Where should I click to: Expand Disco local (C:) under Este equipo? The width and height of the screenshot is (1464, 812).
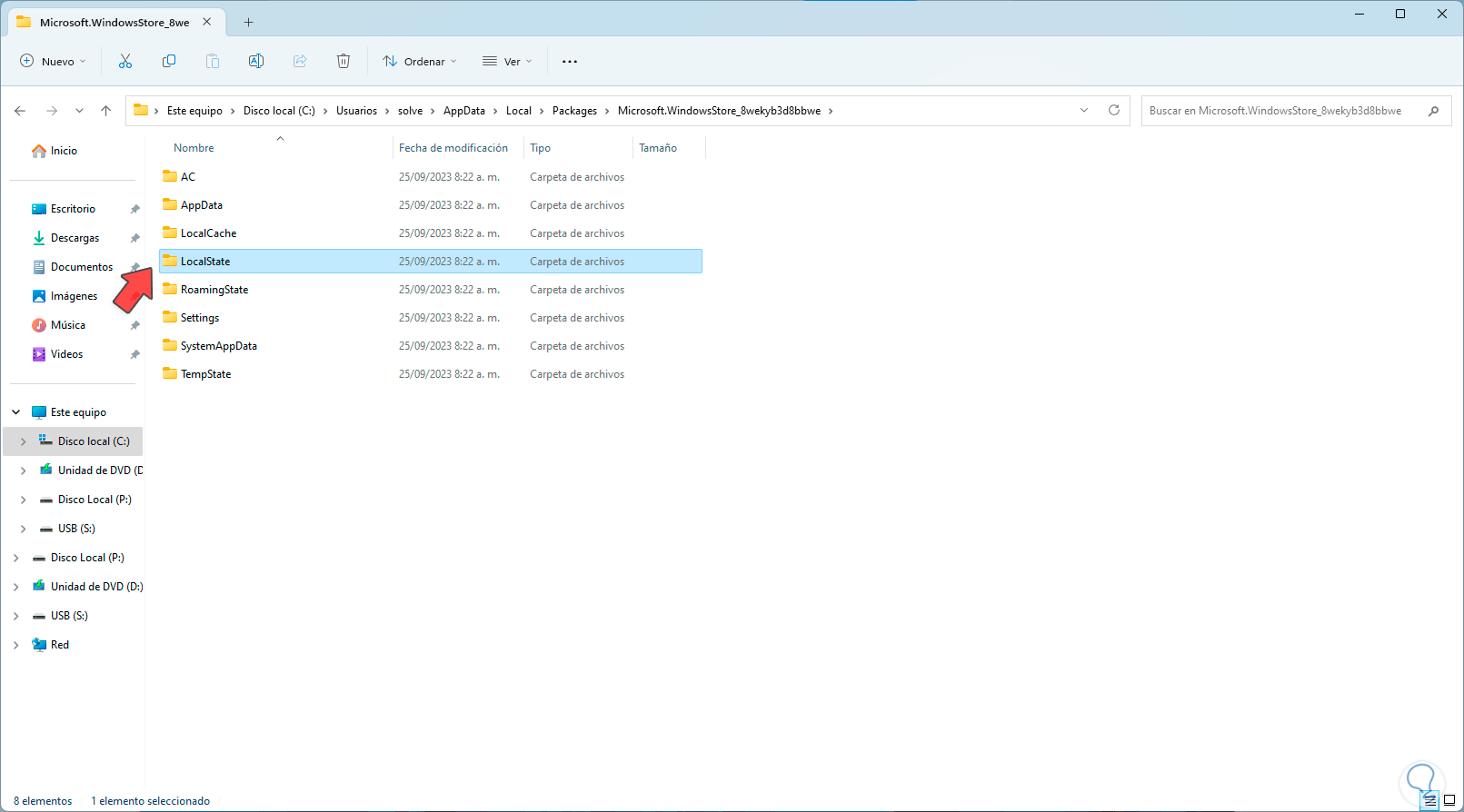[24, 441]
